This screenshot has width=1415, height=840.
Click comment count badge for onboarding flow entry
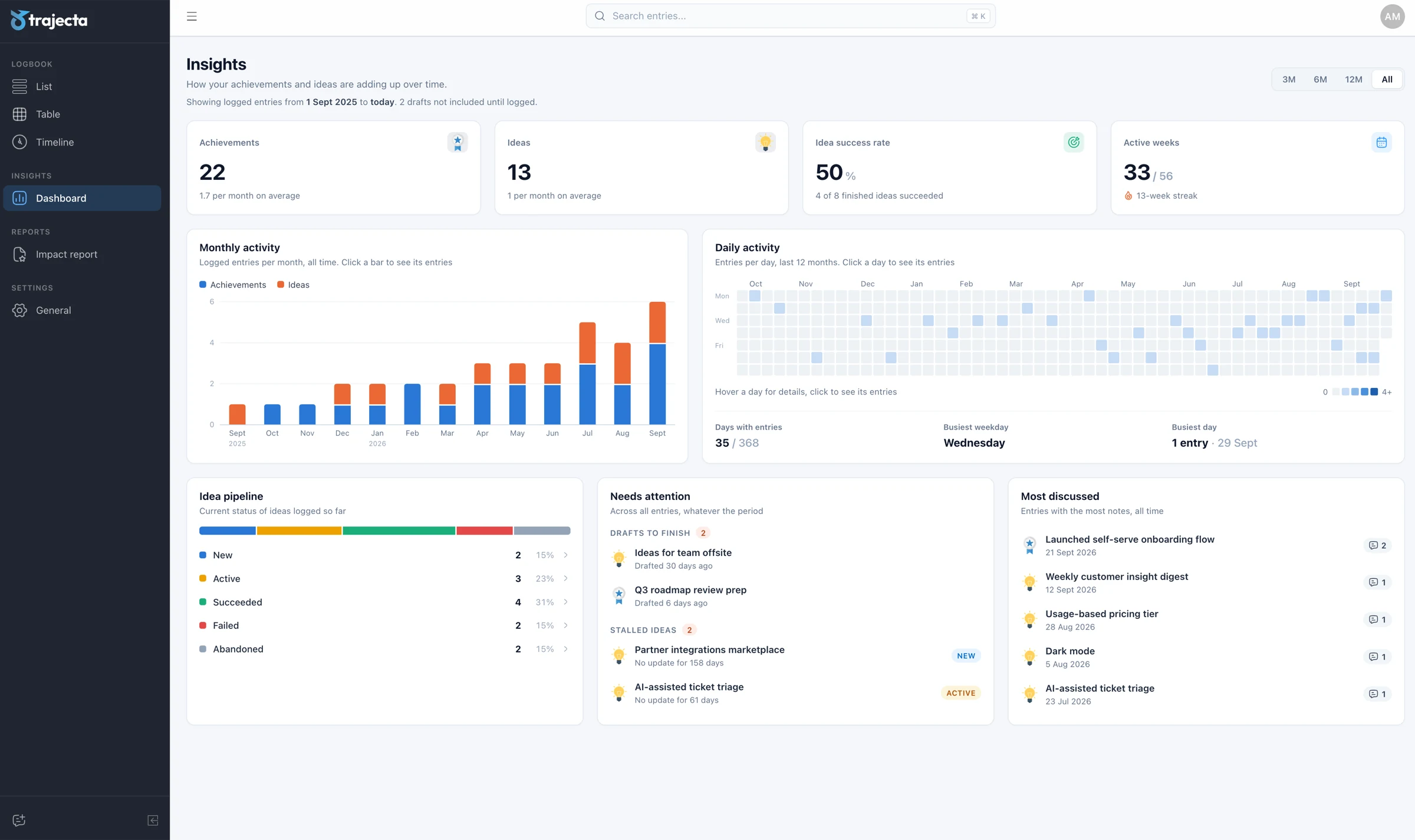[x=1377, y=545]
